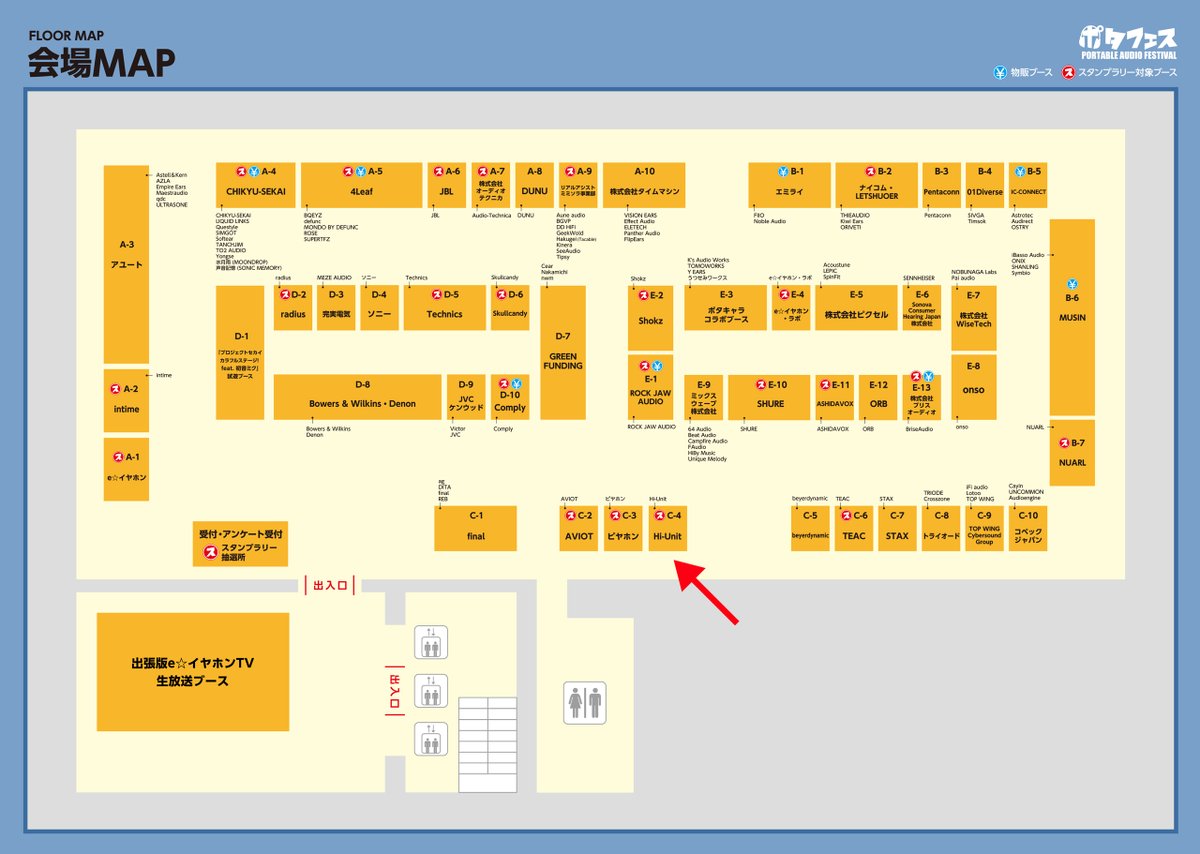Click the horizontal 出入口 entrance label
The image size is (1200, 854).
(x=330, y=584)
